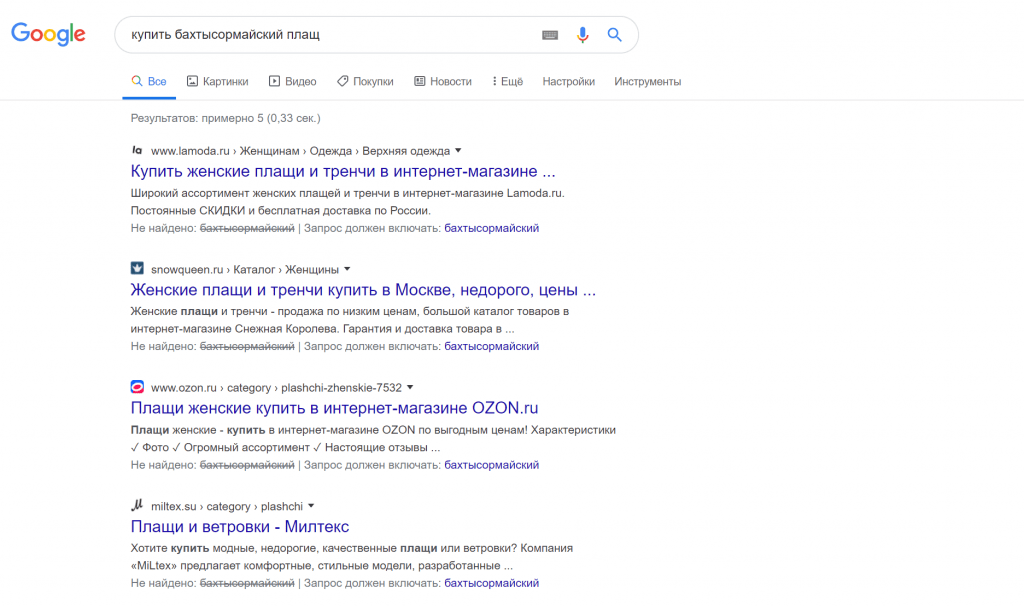Image resolution: width=1024 pixels, height=606 pixels.
Task: Click the Google logo
Action: click(48, 34)
